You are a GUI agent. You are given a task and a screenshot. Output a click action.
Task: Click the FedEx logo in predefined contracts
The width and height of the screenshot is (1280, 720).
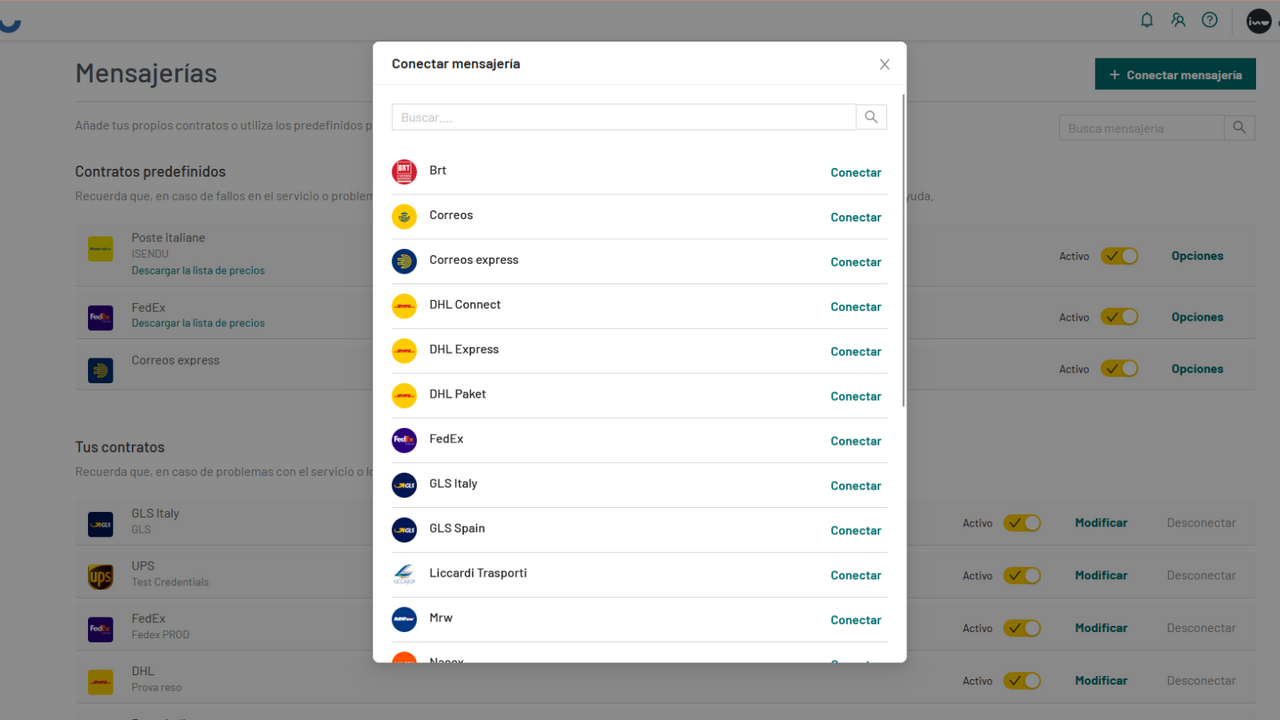(x=100, y=318)
